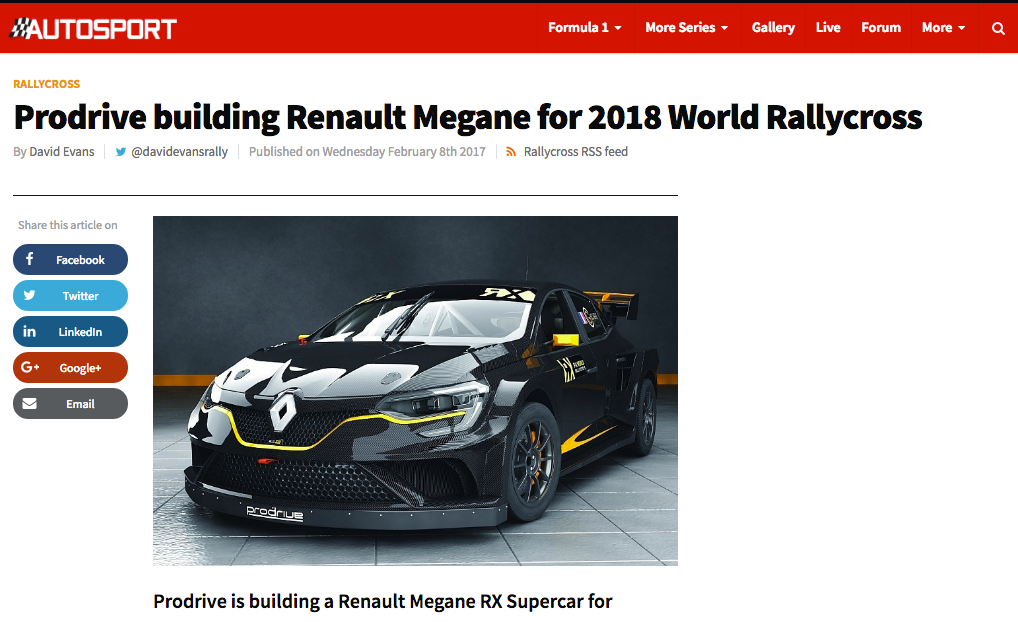
Task: Visit the Forum page
Action: [x=881, y=27]
